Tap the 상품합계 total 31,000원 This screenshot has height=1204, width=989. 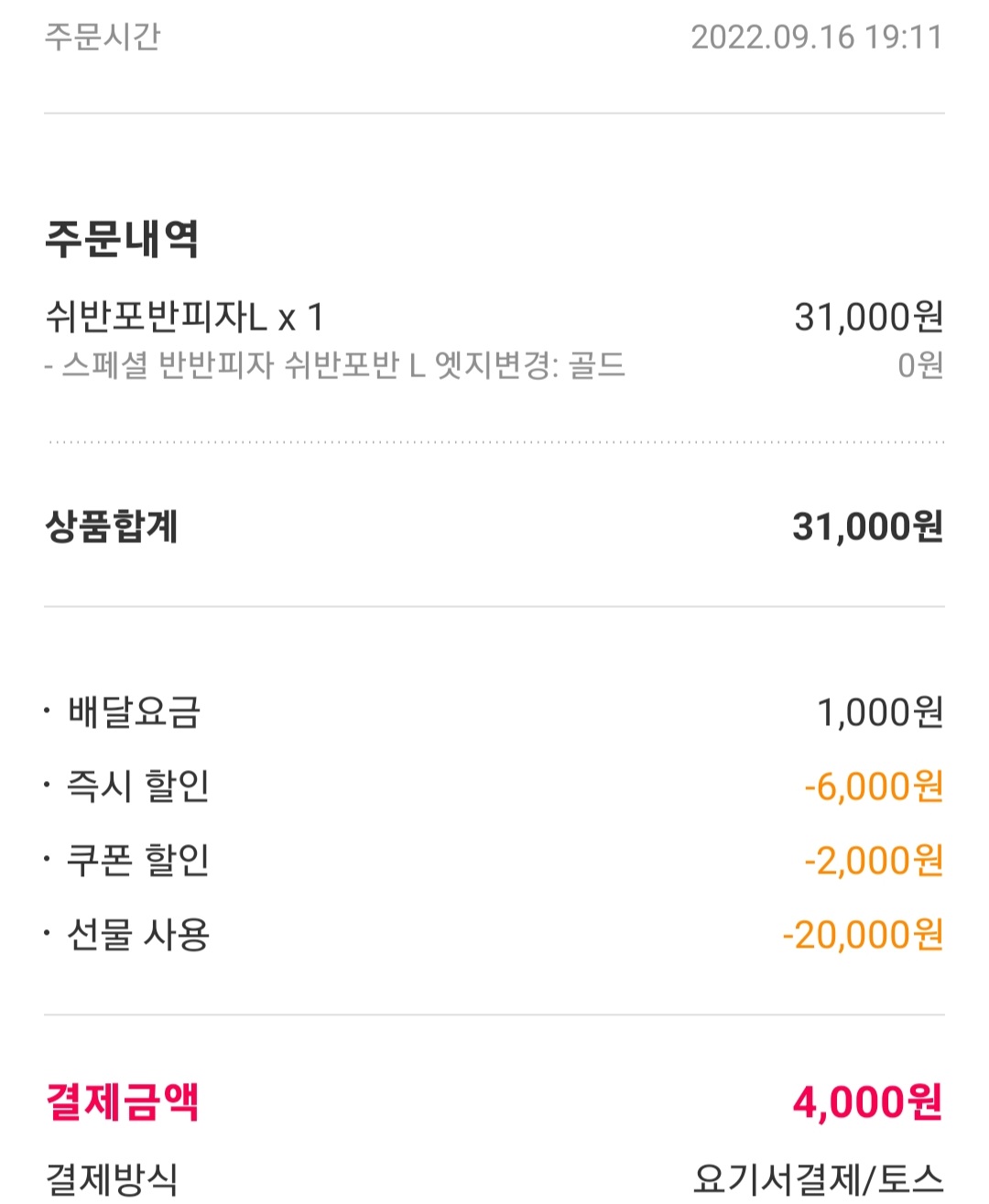pos(867,527)
